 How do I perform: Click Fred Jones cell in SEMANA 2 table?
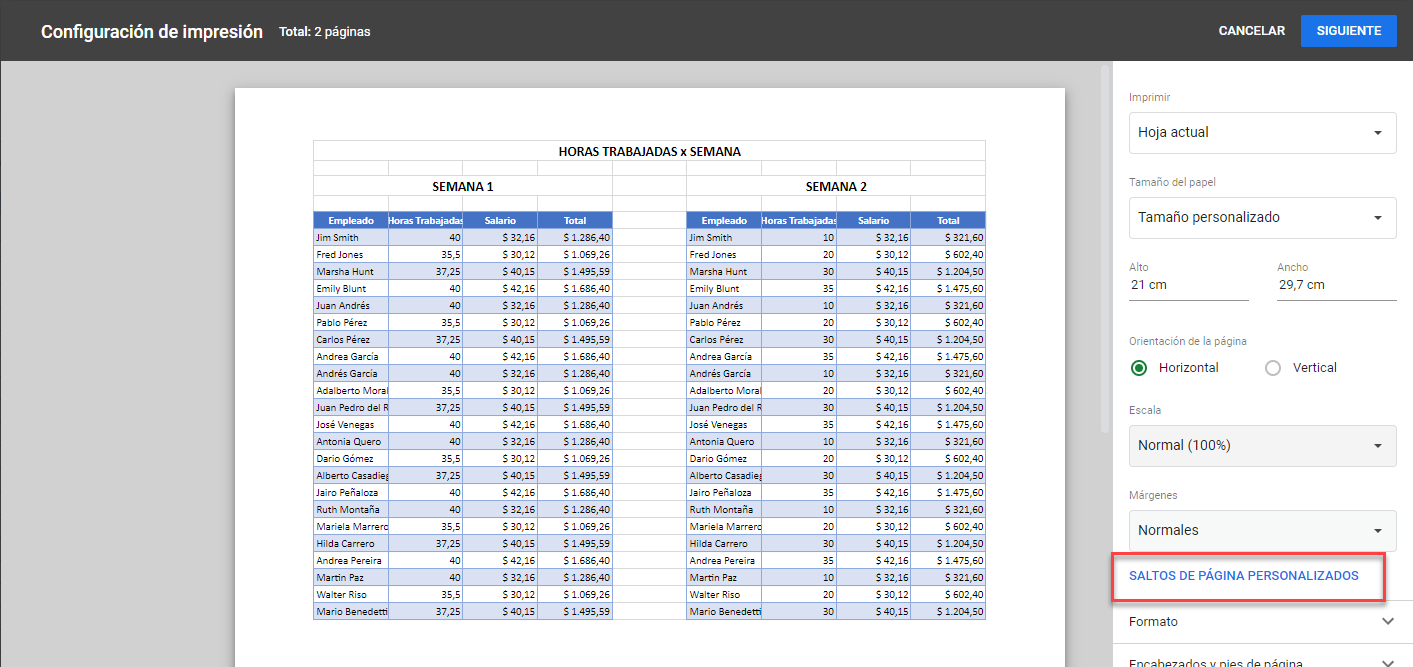[724, 254]
